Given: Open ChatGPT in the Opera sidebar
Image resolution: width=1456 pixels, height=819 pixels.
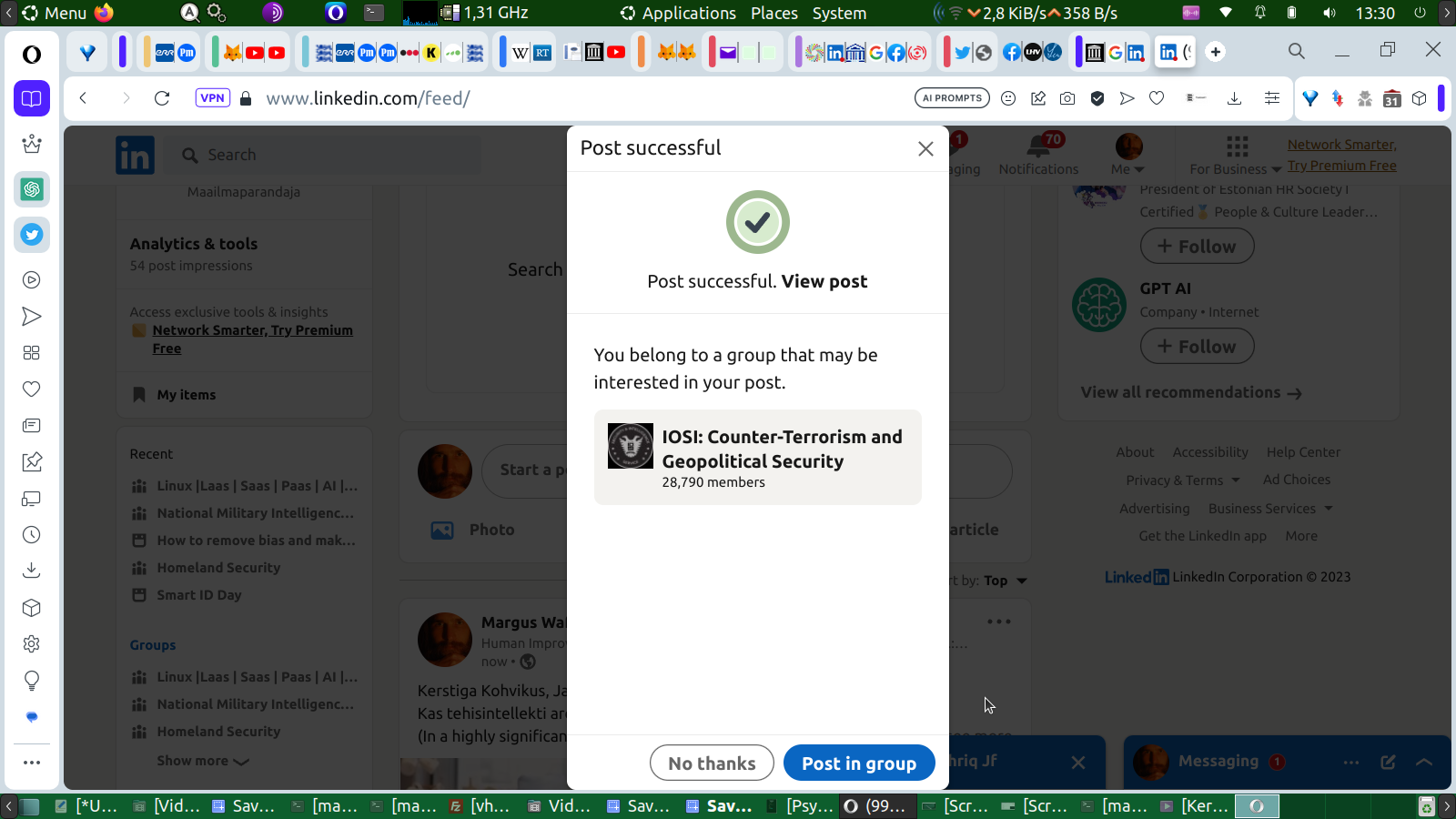Looking at the screenshot, I should (x=32, y=189).
